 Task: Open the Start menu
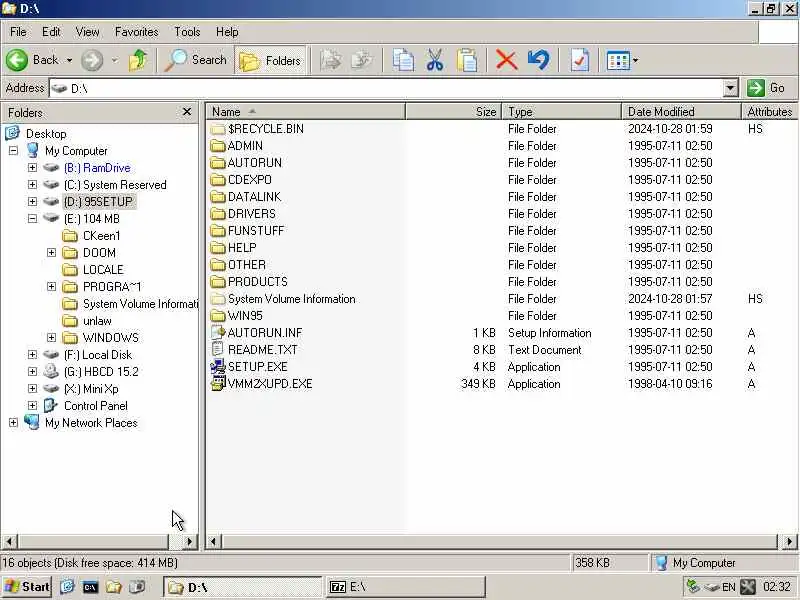27,587
